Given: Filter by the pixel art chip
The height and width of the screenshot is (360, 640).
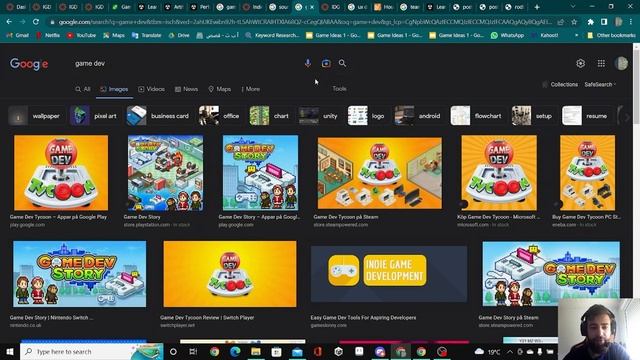Looking at the screenshot, I should coord(96,116).
